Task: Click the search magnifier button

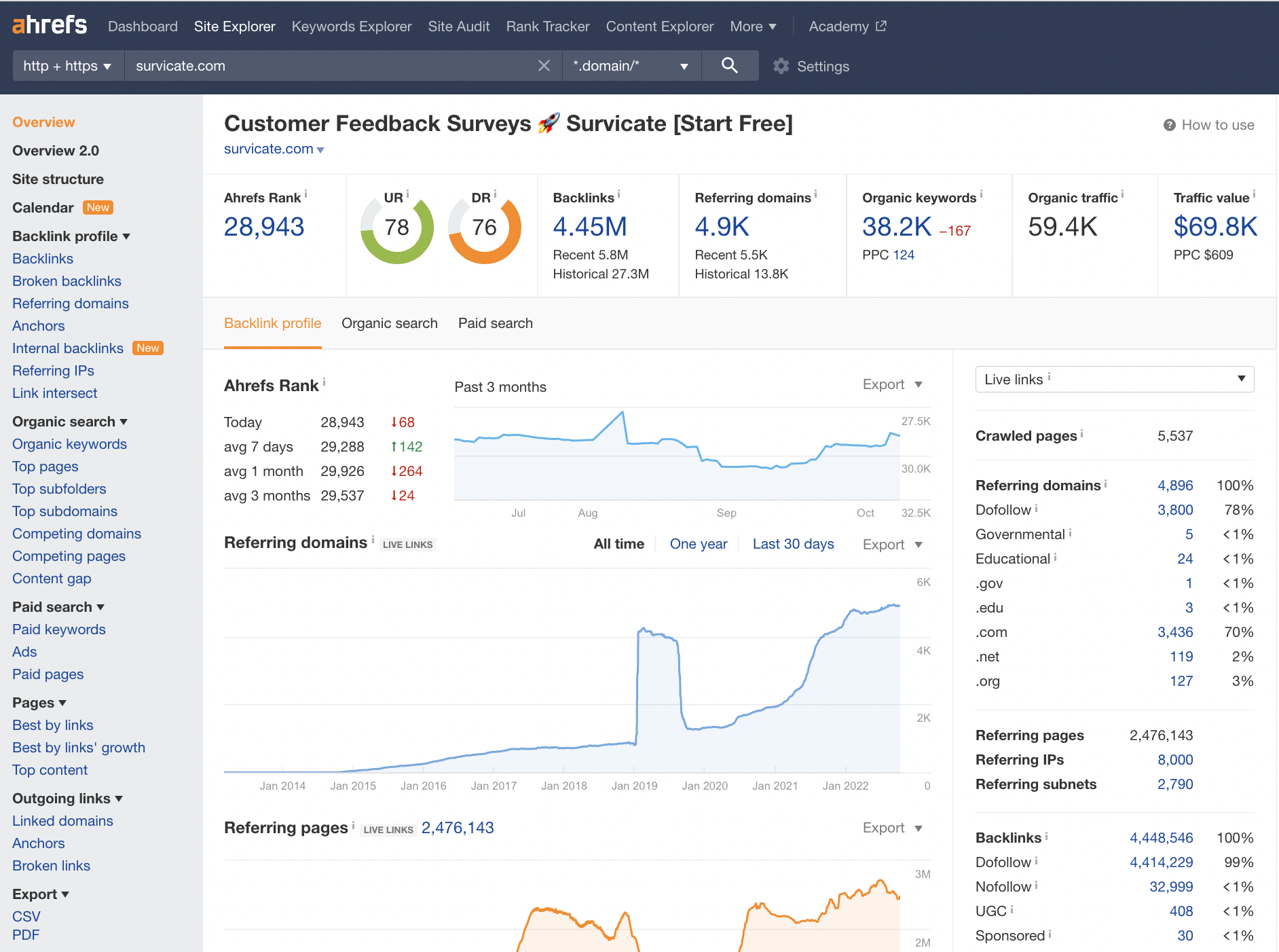Action: 730,66
